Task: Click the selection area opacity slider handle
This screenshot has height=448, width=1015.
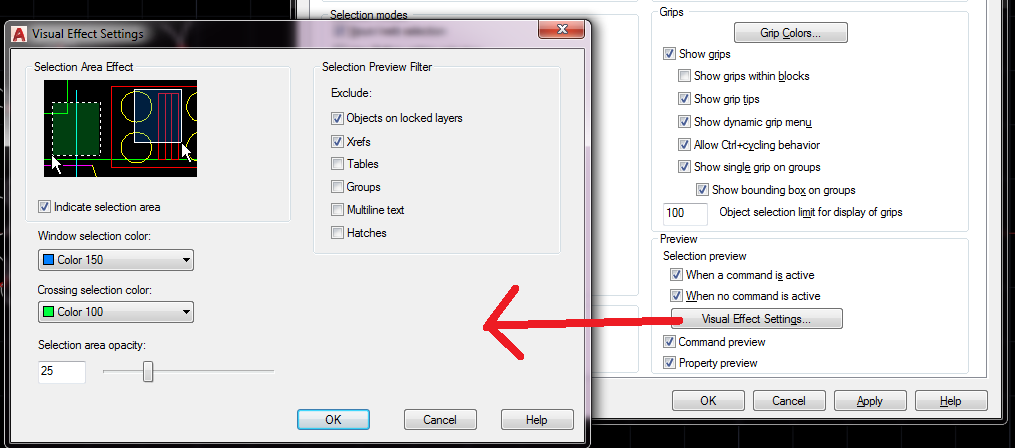Action: coord(148,372)
